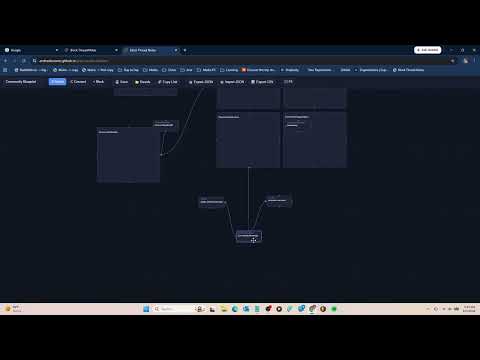Click the Save button in toolbar

(122, 82)
